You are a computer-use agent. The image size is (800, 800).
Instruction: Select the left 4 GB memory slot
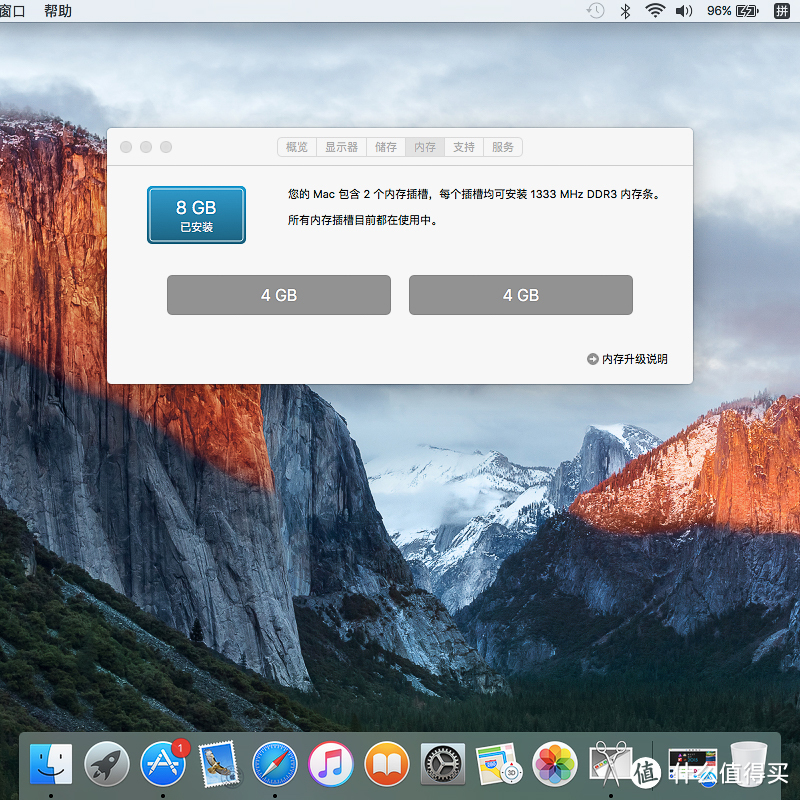point(278,294)
